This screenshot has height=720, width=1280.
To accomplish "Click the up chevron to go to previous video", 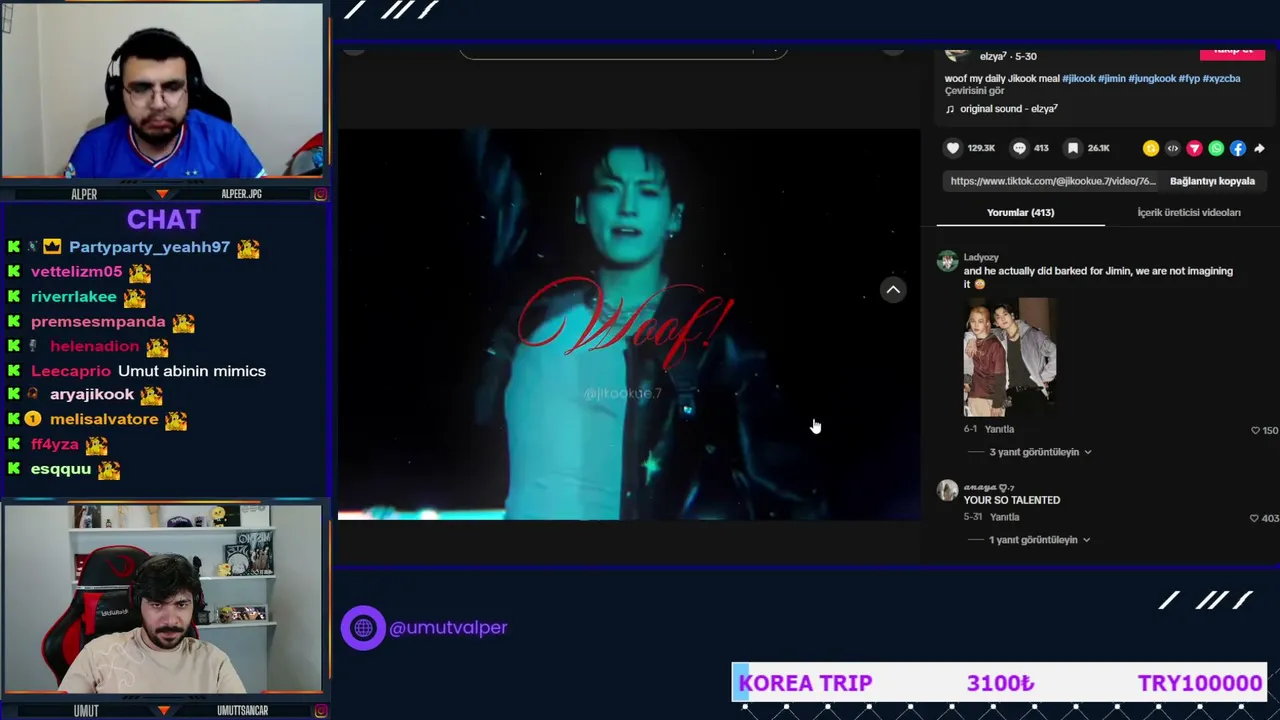I will click(x=893, y=290).
